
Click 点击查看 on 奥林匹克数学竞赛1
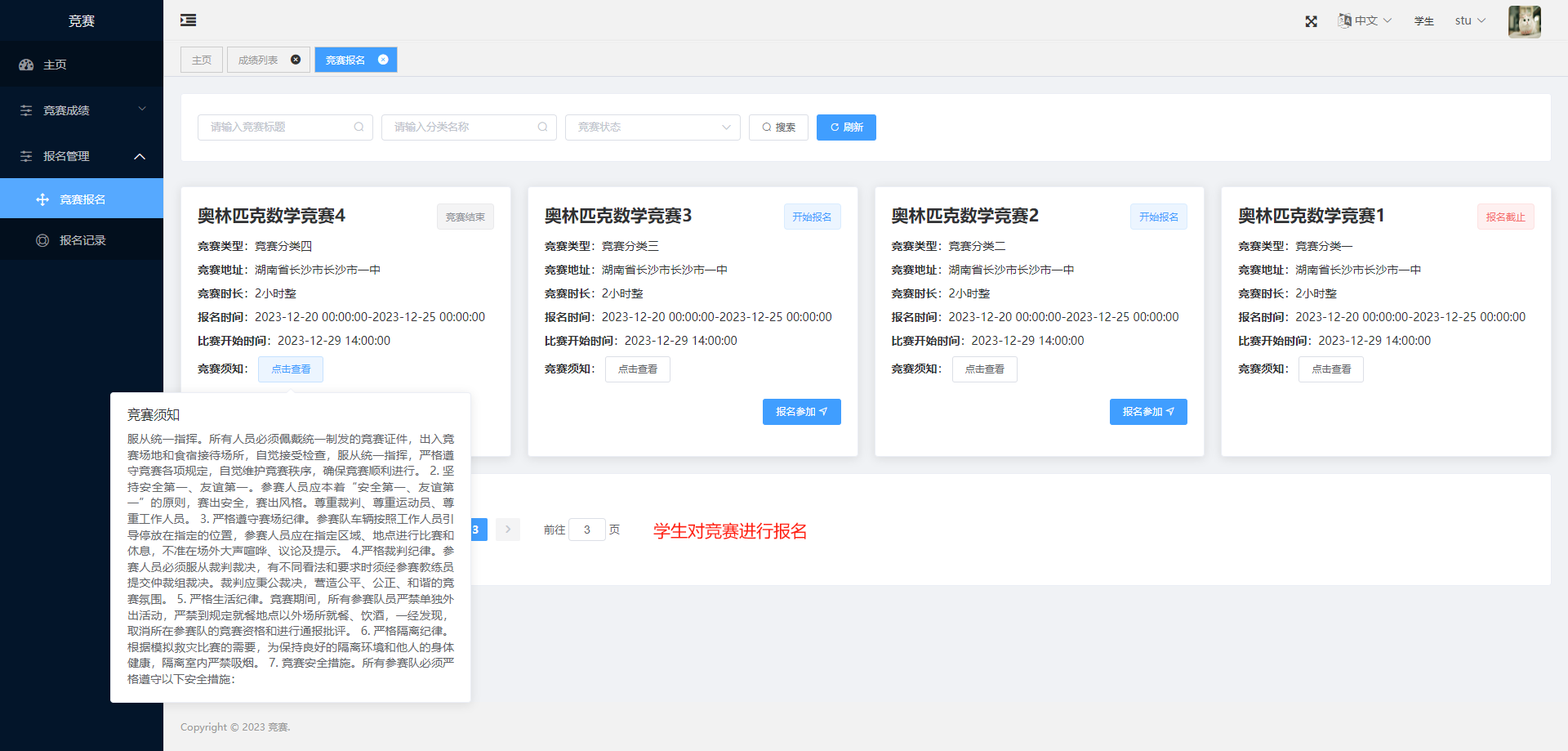1330,369
